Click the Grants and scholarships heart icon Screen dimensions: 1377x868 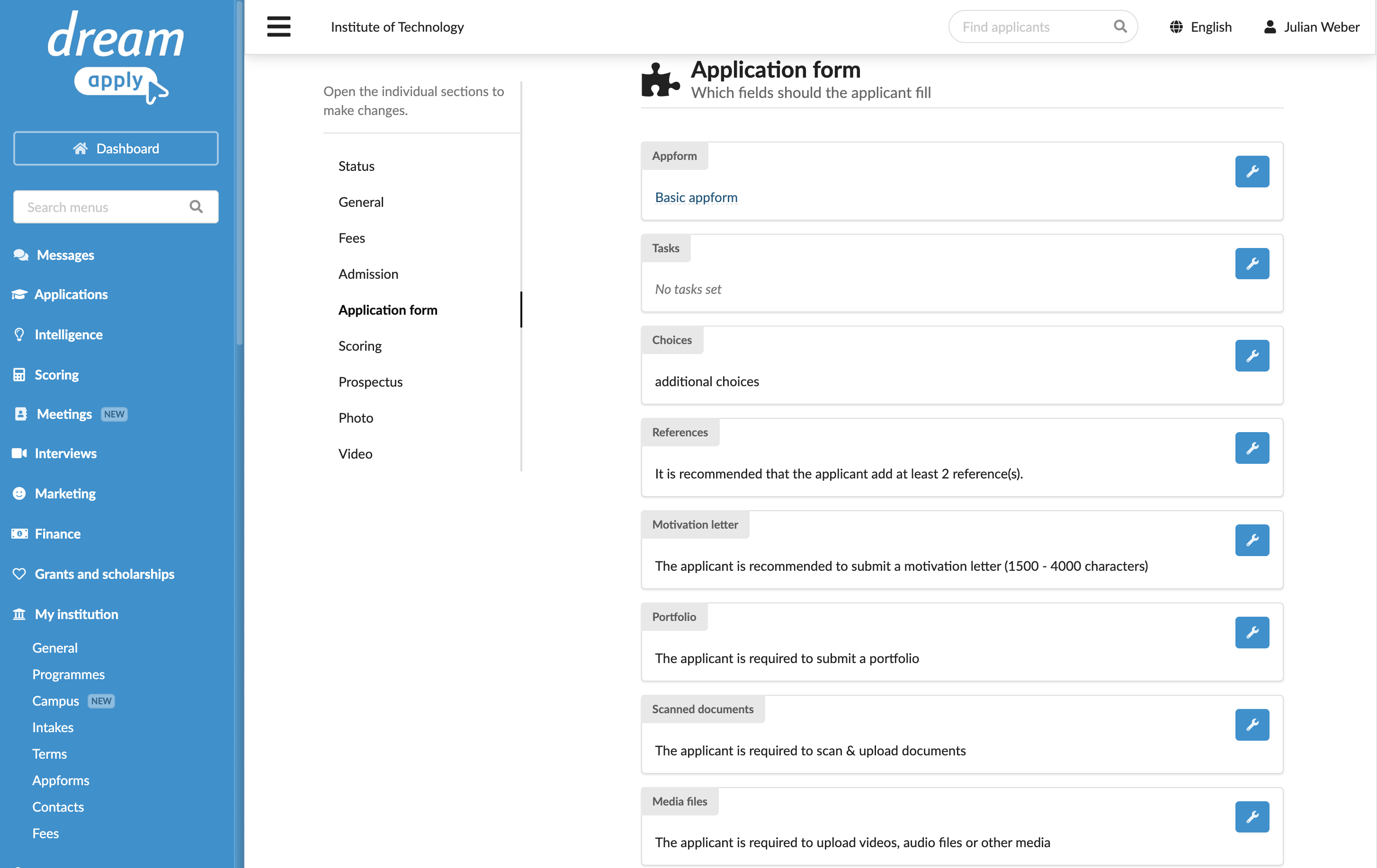[x=19, y=574]
